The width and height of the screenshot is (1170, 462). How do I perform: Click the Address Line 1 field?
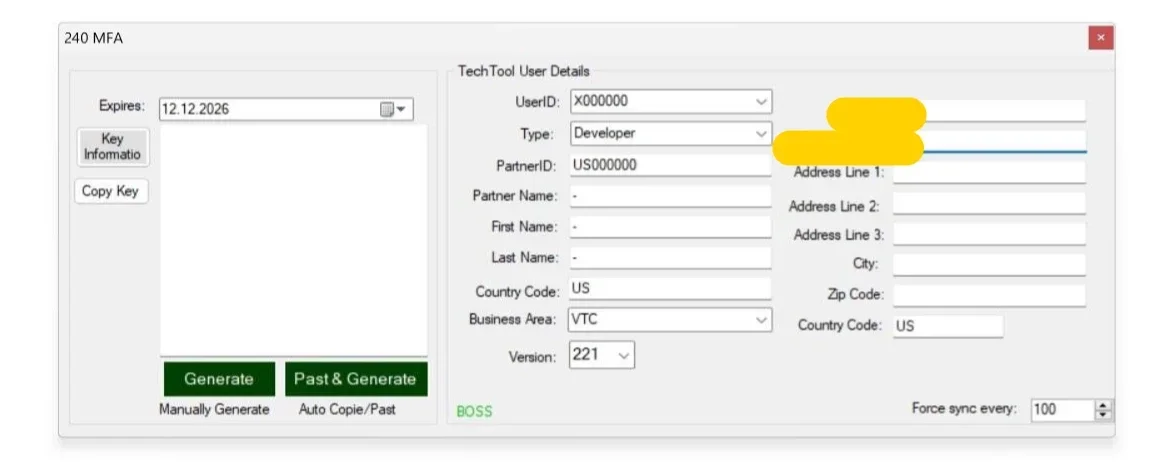[x=988, y=173]
